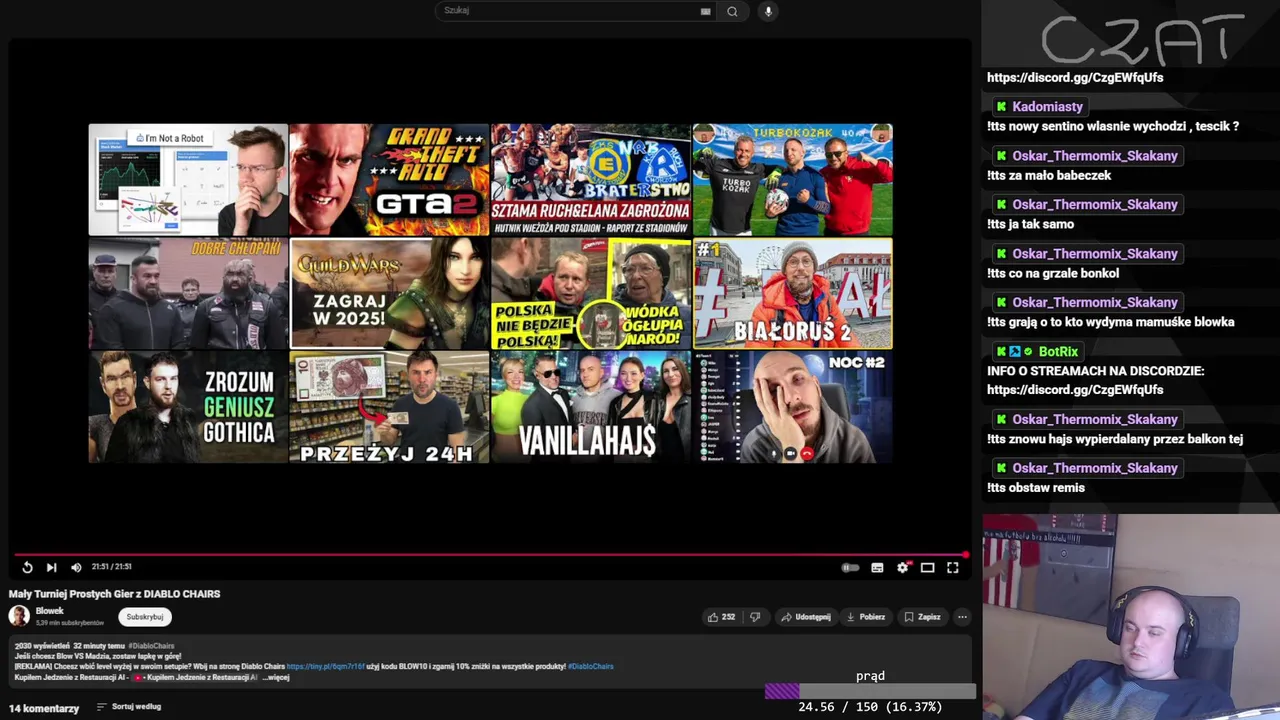
Task: Click chat message 'znowu hajs wypierdalany'
Action: [1115, 438]
